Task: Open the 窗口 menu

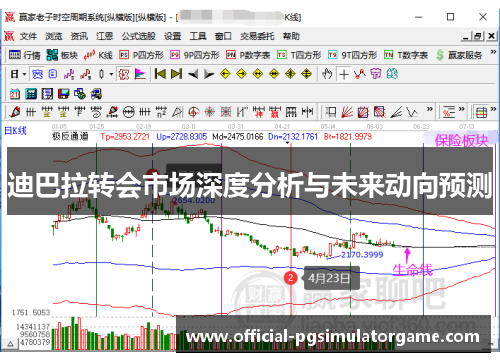Action: pos(223,36)
